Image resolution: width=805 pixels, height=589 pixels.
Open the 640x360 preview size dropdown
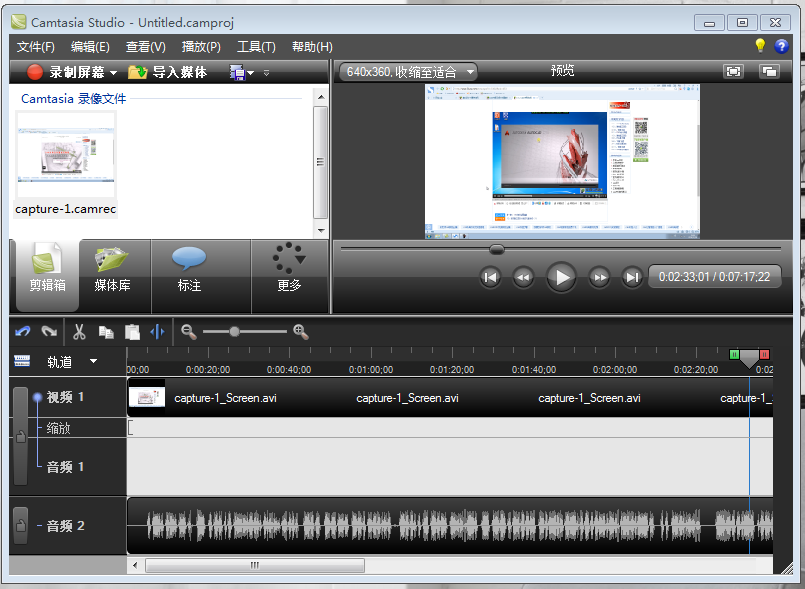pyautogui.click(x=409, y=72)
